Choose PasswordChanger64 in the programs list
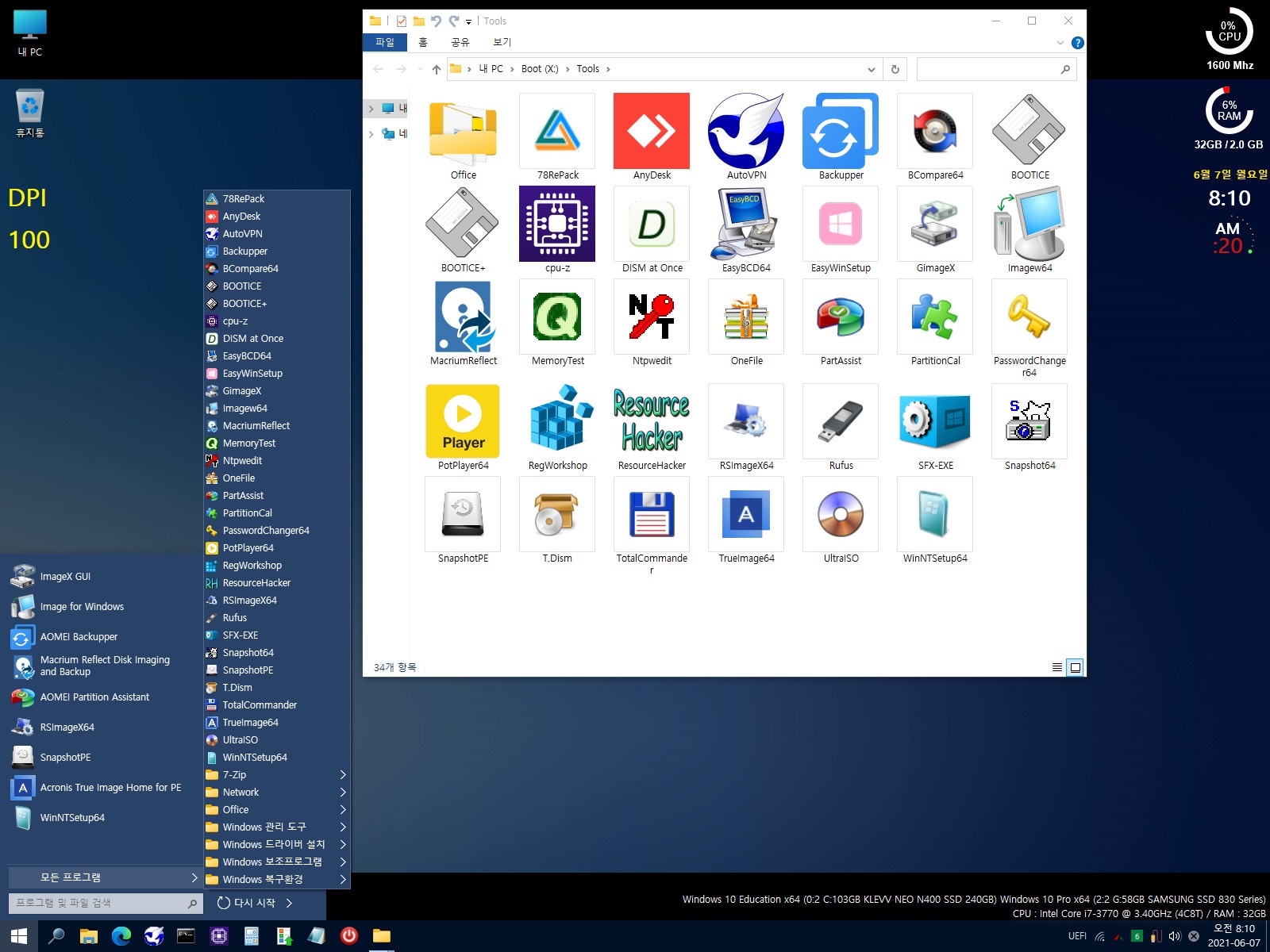 click(276, 530)
